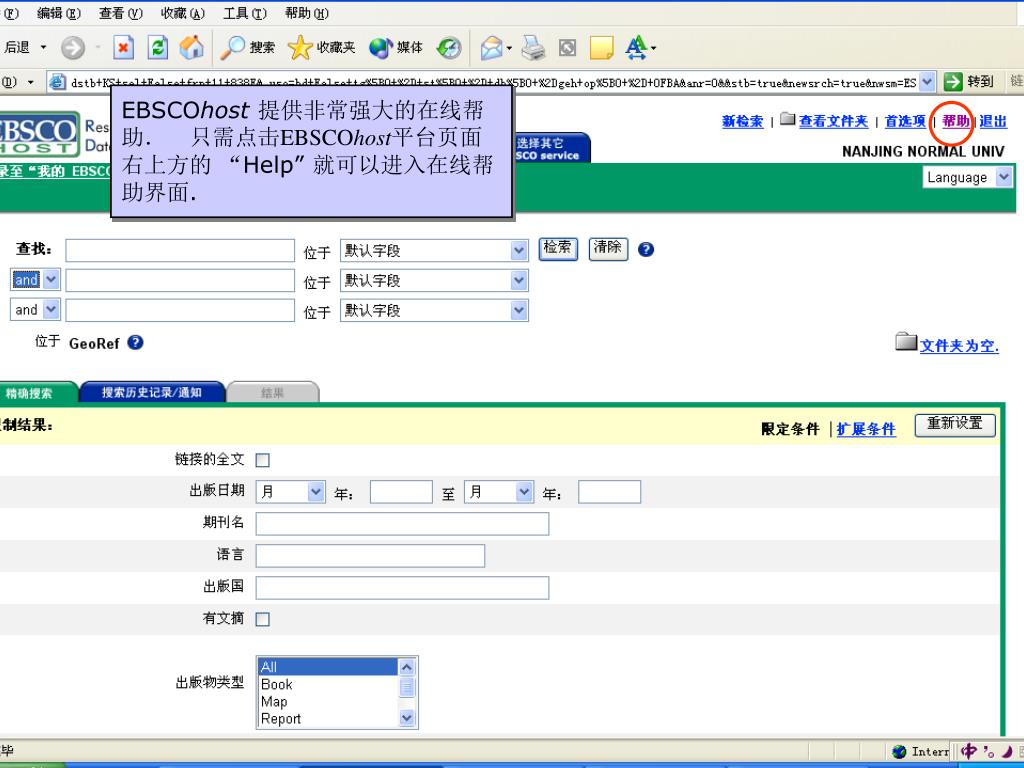Screen dimensions: 1024x768
Task: Click the 查找 first search input field
Action: point(180,250)
